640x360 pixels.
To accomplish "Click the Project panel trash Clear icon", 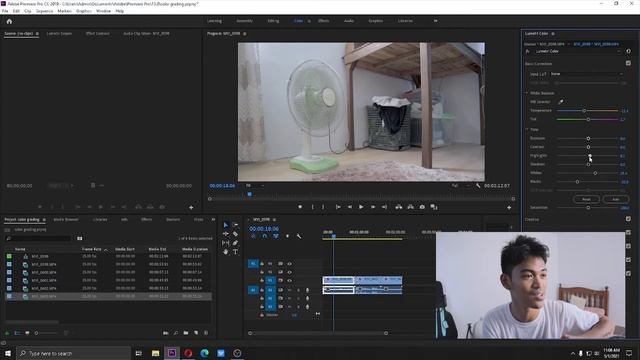I will click(206, 333).
